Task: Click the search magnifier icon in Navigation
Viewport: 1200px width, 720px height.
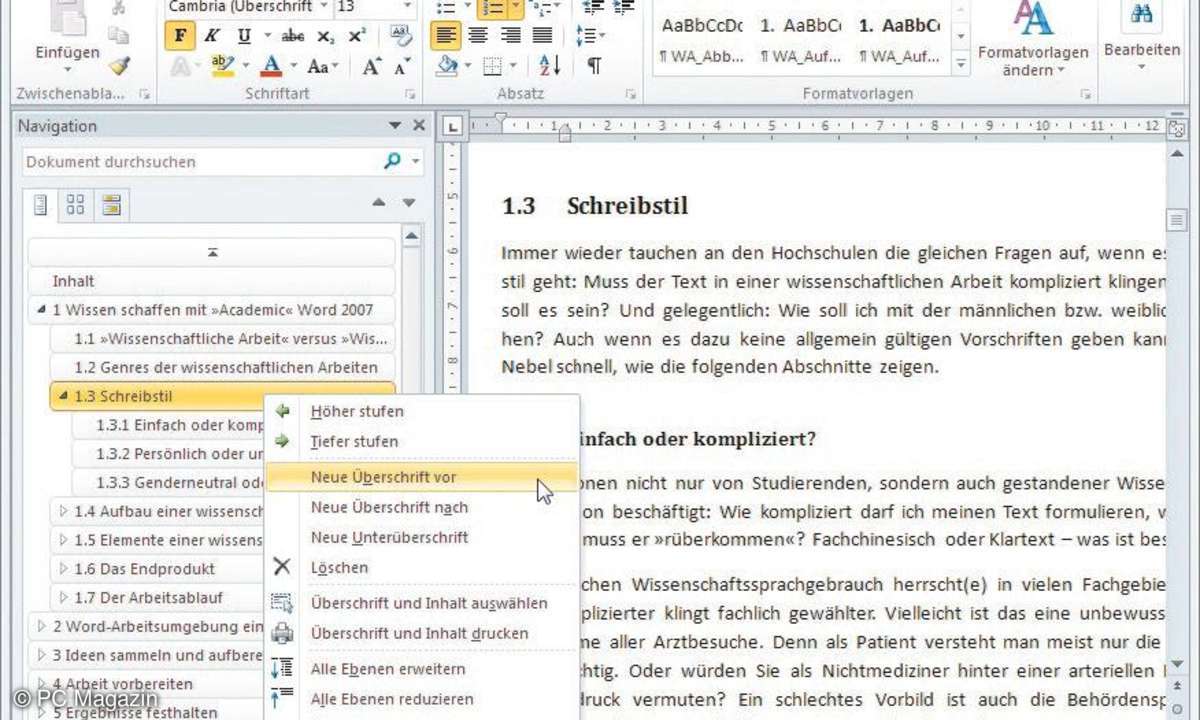Action: pyautogui.click(x=392, y=161)
